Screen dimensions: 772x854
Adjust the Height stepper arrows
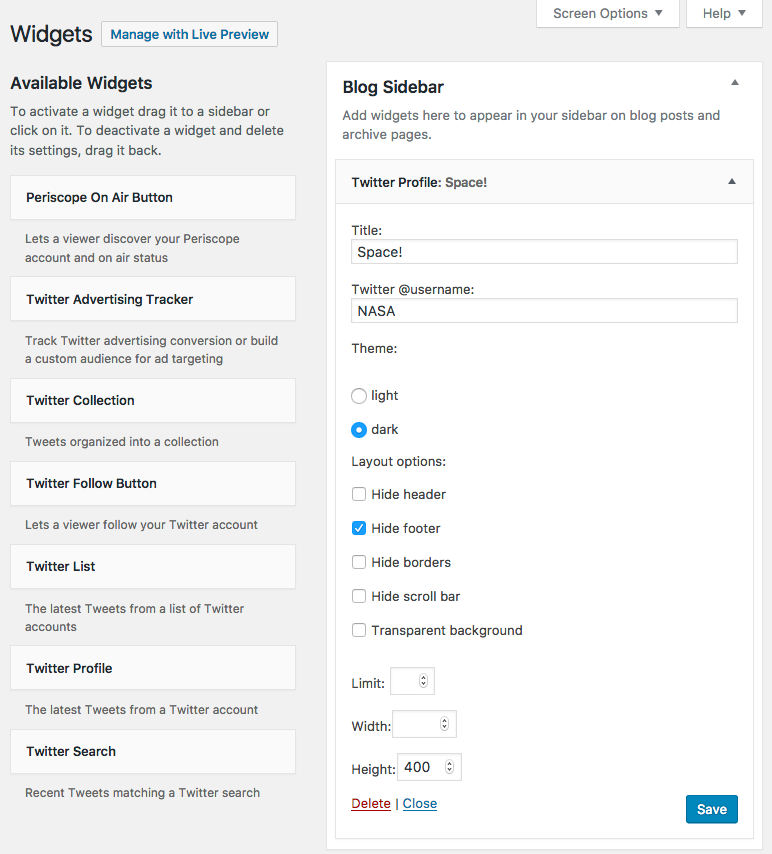450,768
